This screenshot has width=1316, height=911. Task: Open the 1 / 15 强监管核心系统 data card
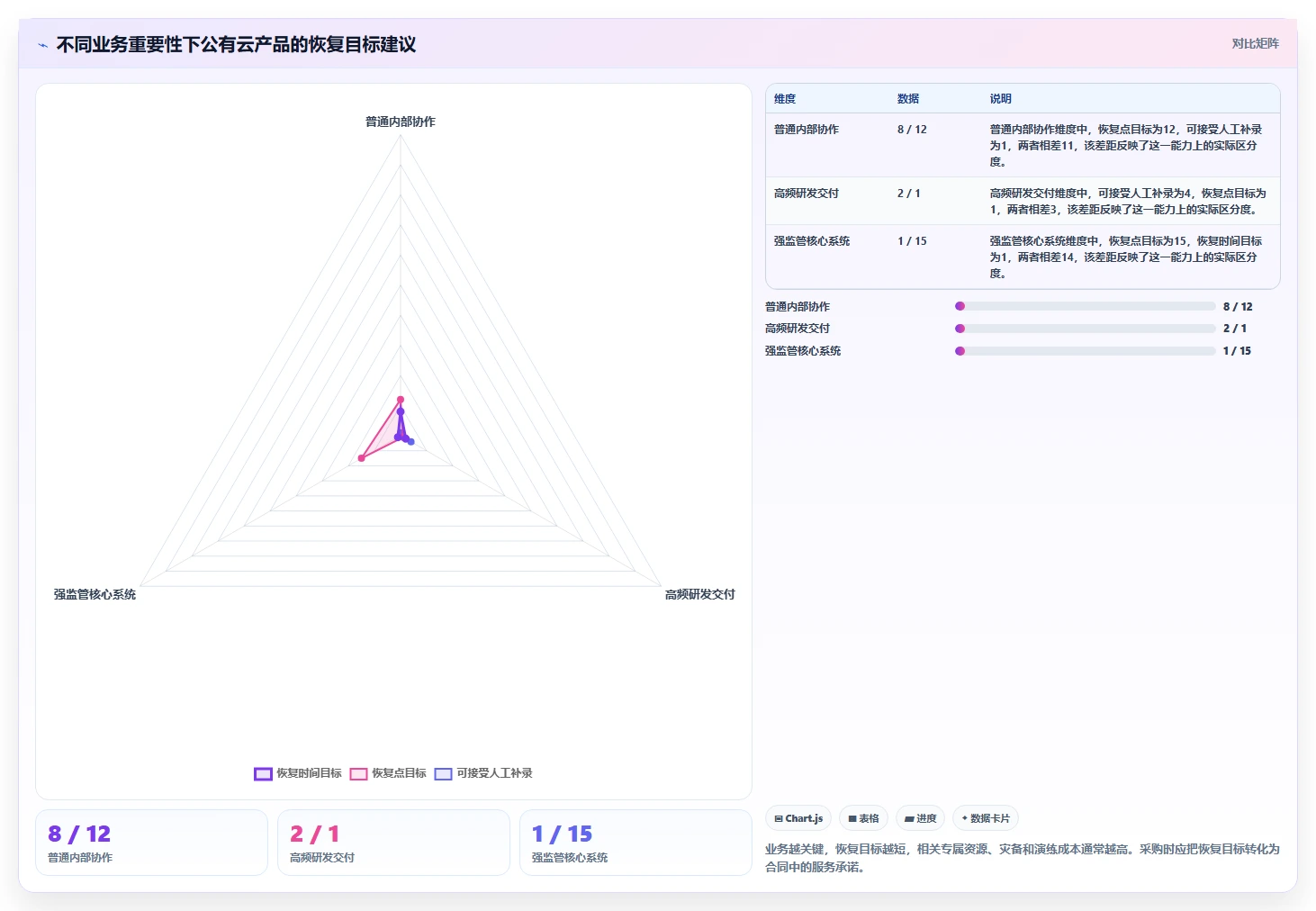tap(635, 843)
